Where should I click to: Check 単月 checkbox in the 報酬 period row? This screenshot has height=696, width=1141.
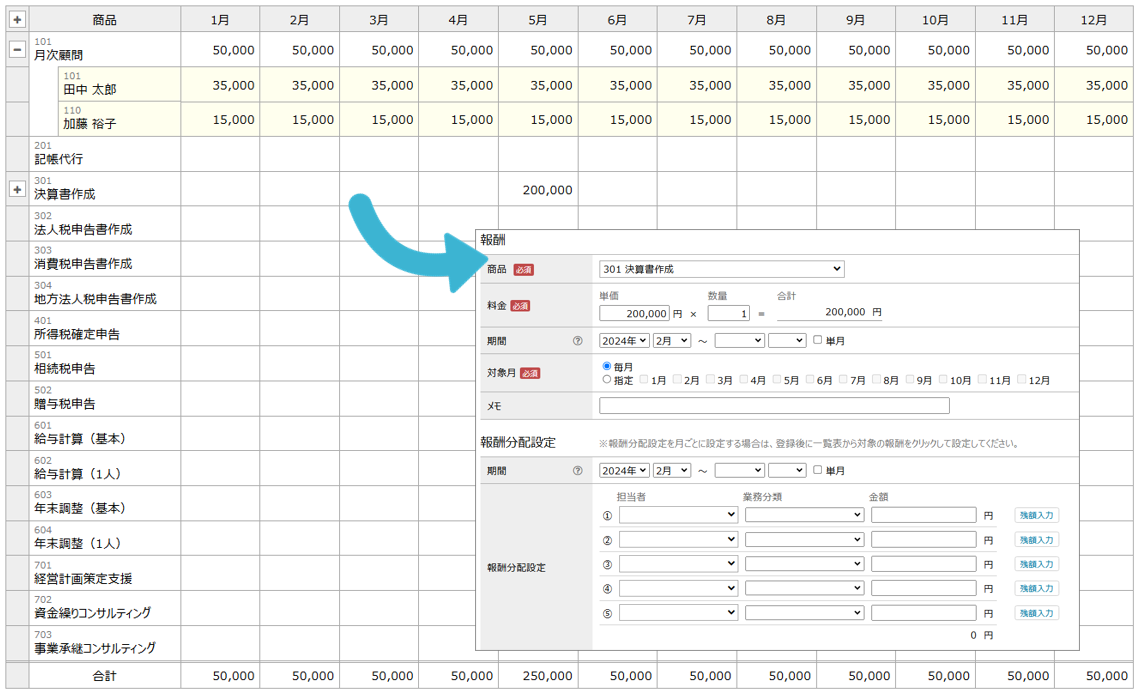click(818, 341)
